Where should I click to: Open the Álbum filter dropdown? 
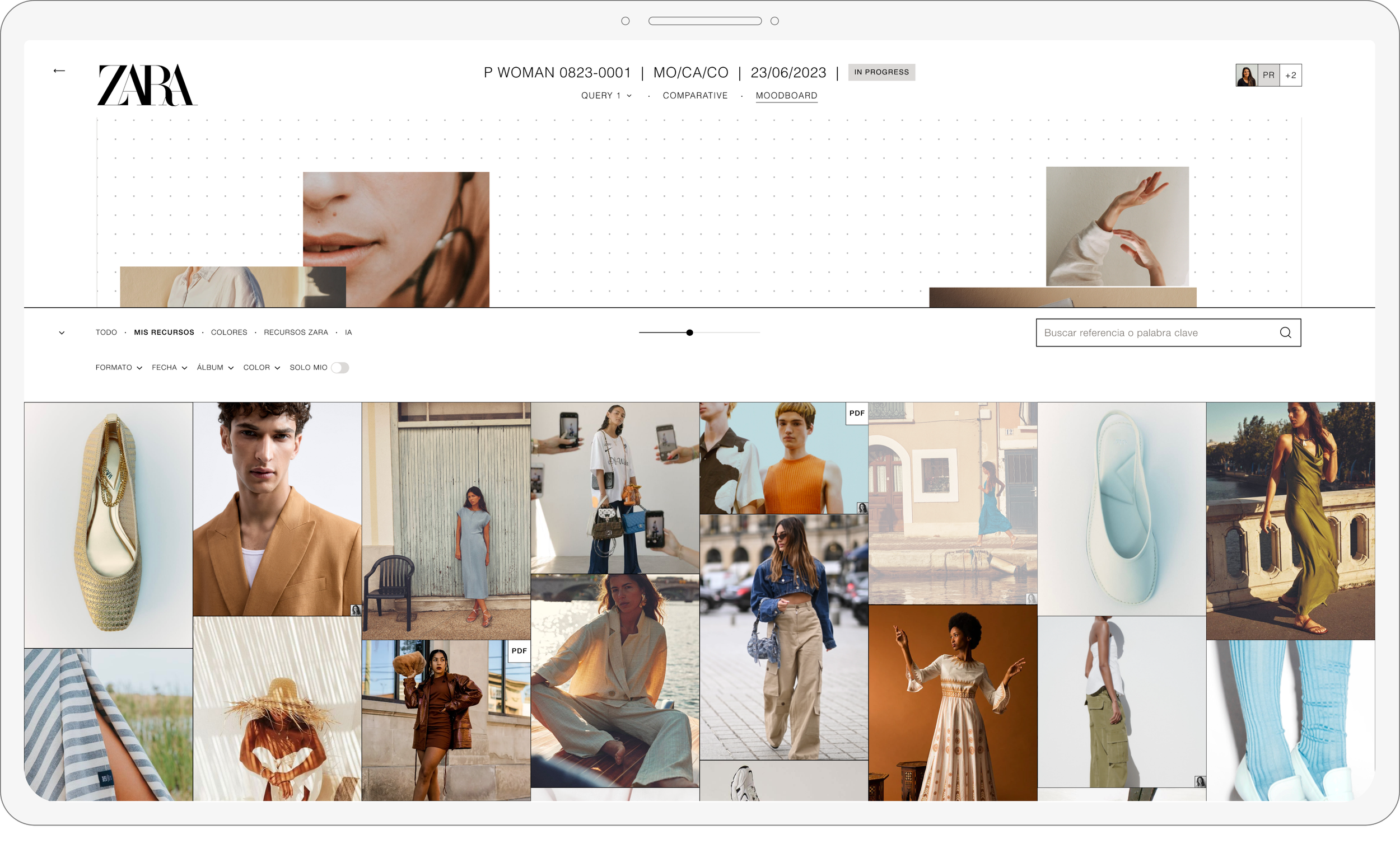[216, 368]
